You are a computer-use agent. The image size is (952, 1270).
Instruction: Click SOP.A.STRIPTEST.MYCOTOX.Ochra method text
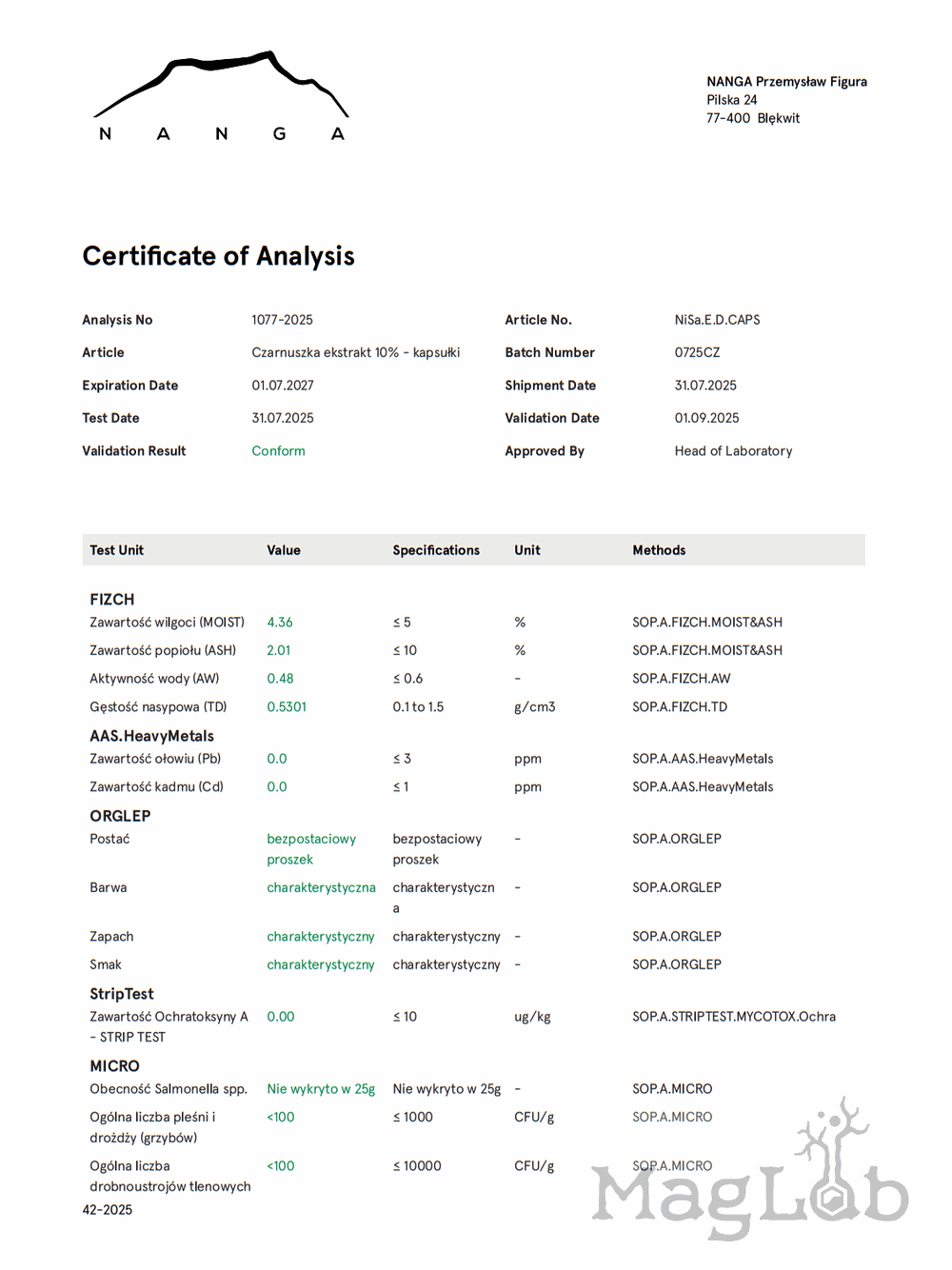point(733,1017)
